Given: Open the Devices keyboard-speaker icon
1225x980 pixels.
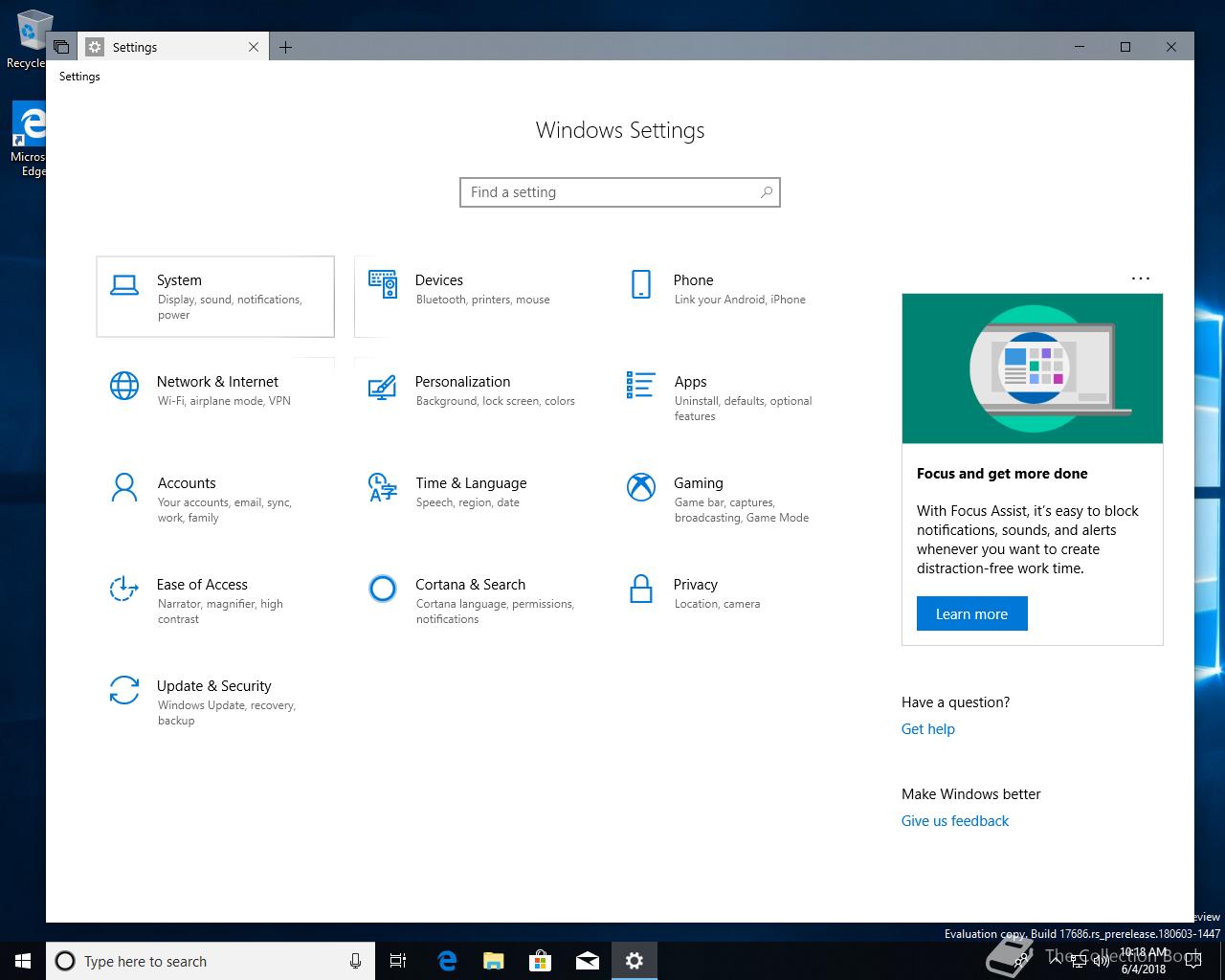Looking at the screenshot, I should pyautogui.click(x=383, y=284).
